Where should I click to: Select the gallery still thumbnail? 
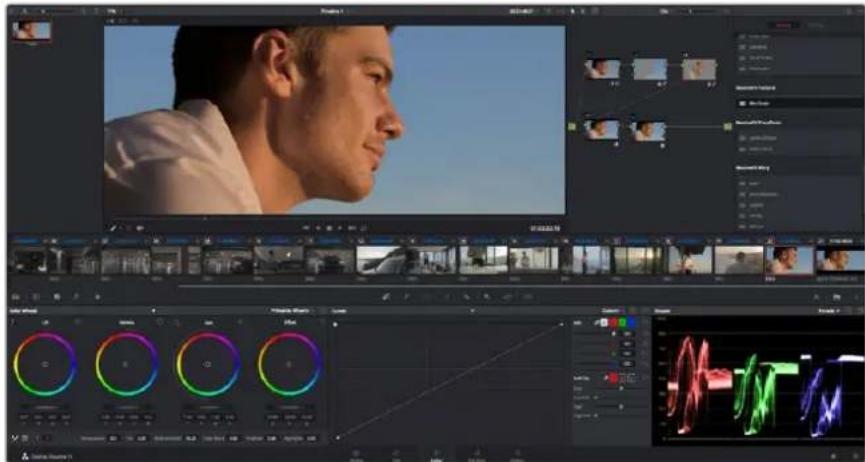31,31
